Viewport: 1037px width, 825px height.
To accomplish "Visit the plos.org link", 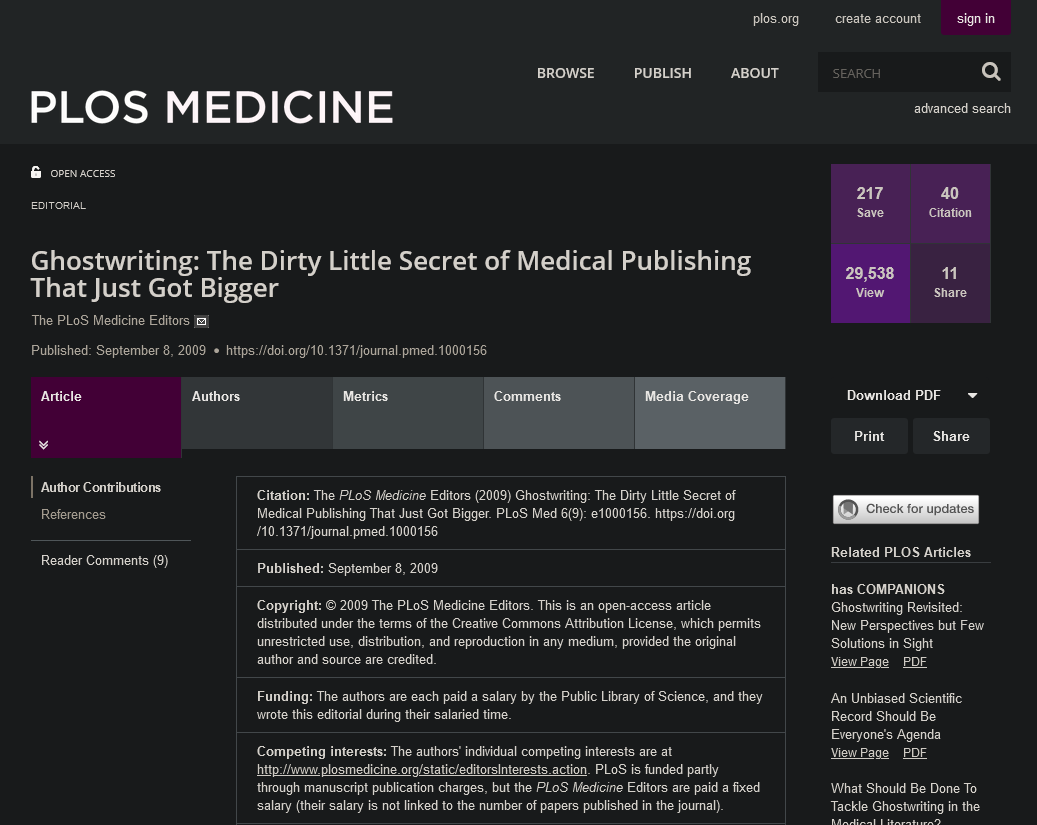I will [776, 19].
